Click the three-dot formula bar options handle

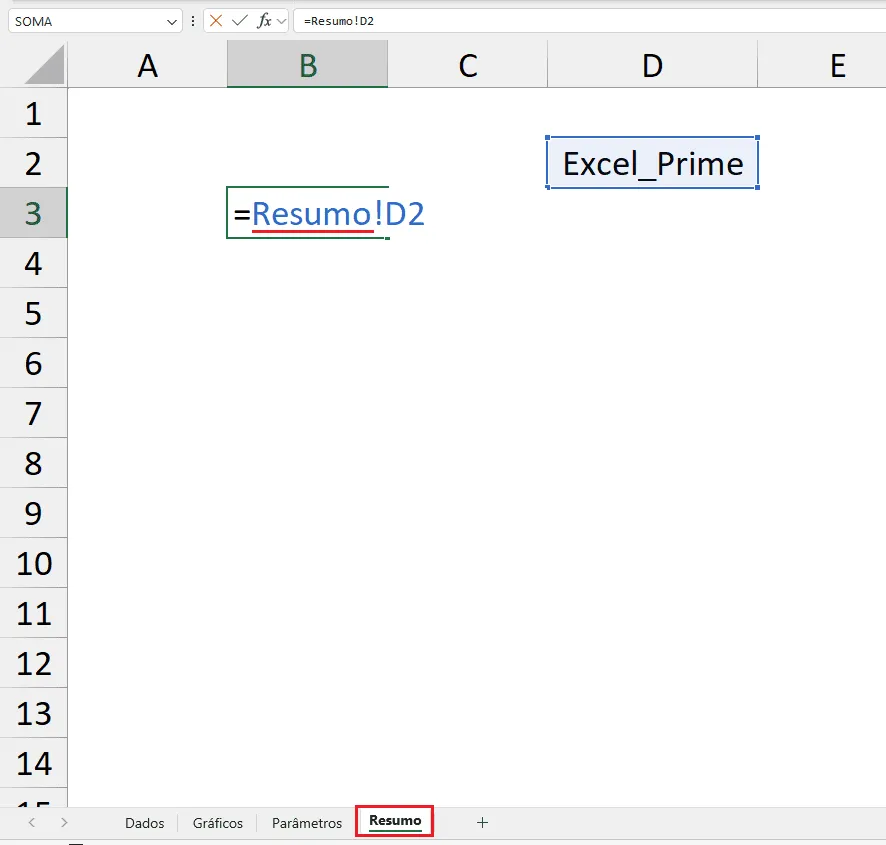pyautogui.click(x=193, y=21)
